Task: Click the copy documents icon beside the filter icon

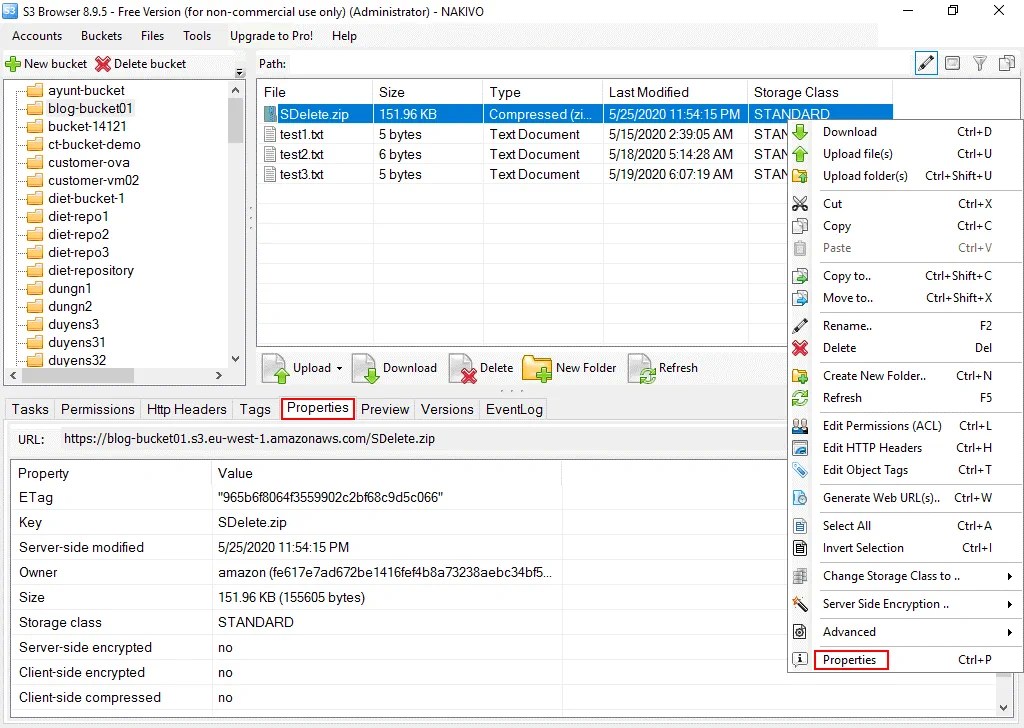Action: pos(1006,62)
